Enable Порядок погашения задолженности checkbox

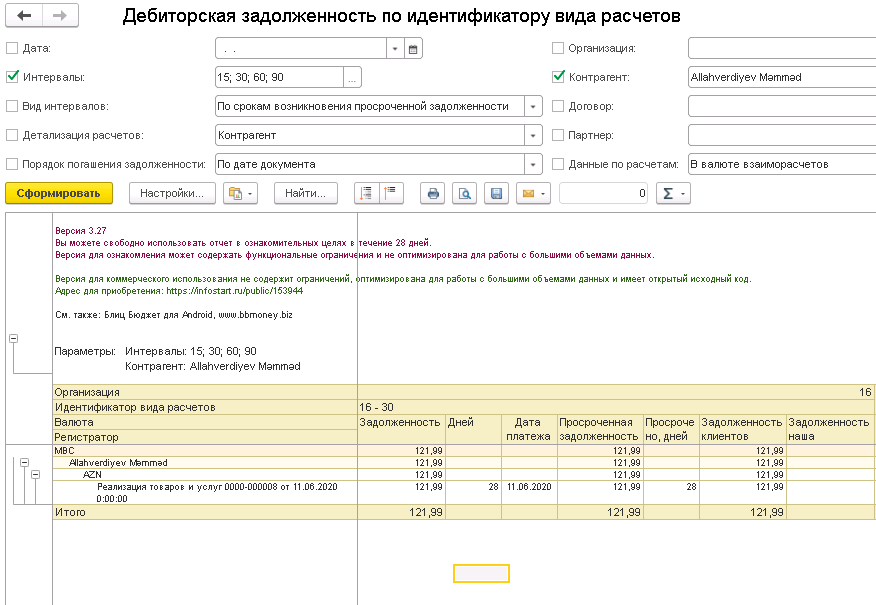(12, 164)
